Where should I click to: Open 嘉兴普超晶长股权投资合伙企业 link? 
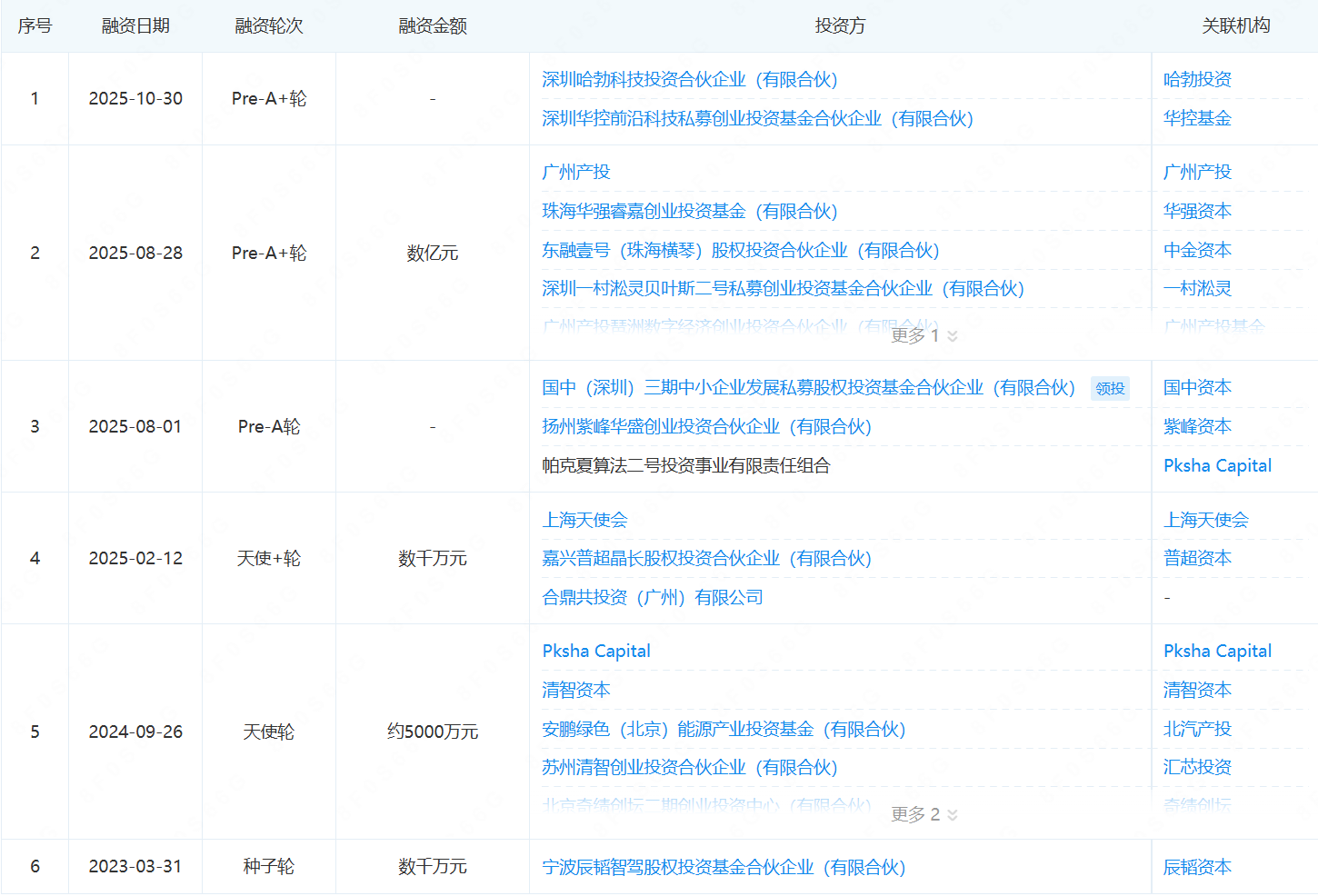coord(706,559)
